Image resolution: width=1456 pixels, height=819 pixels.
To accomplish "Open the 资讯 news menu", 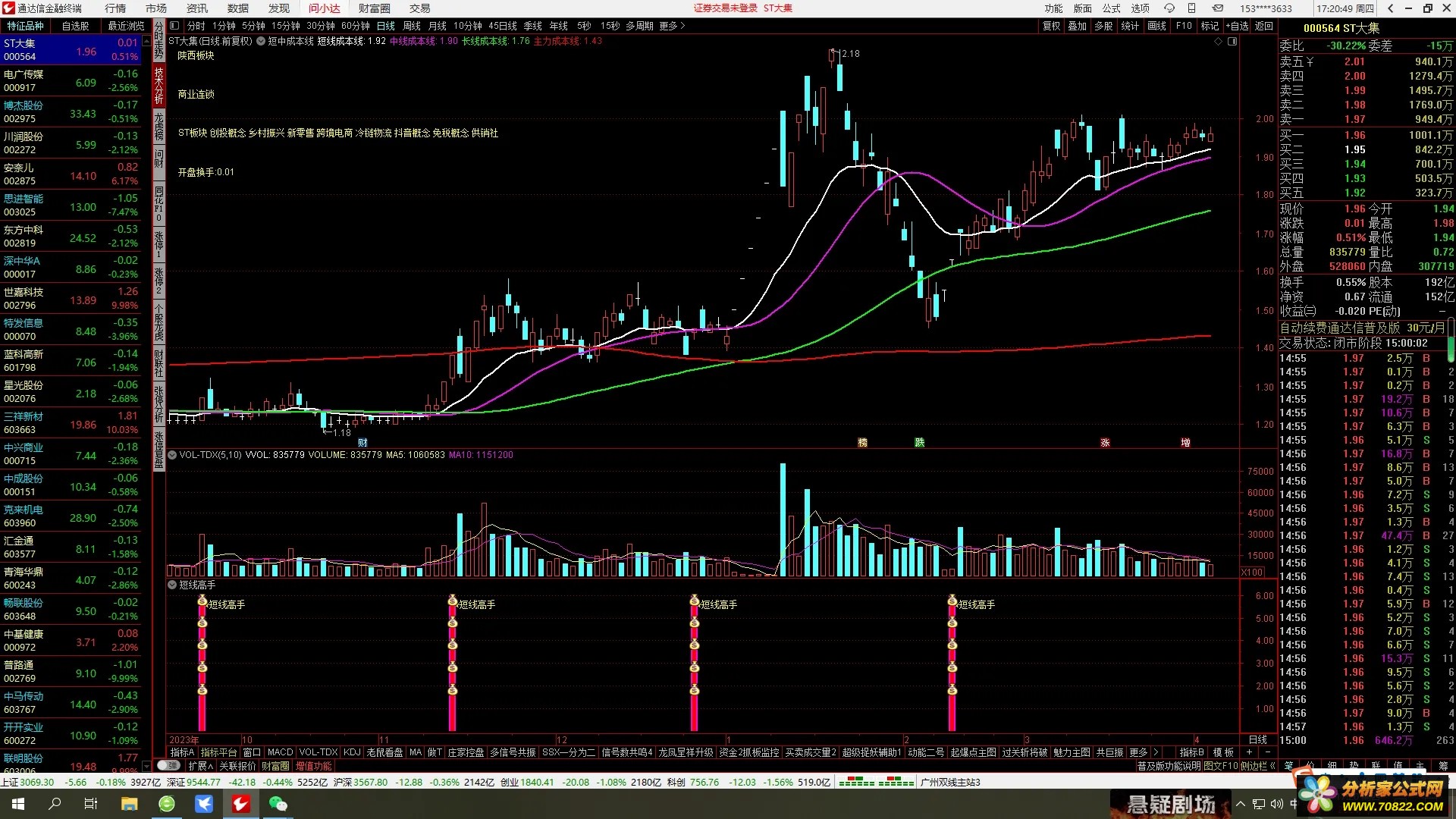I will pyautogui.click(x=197, y=8).
